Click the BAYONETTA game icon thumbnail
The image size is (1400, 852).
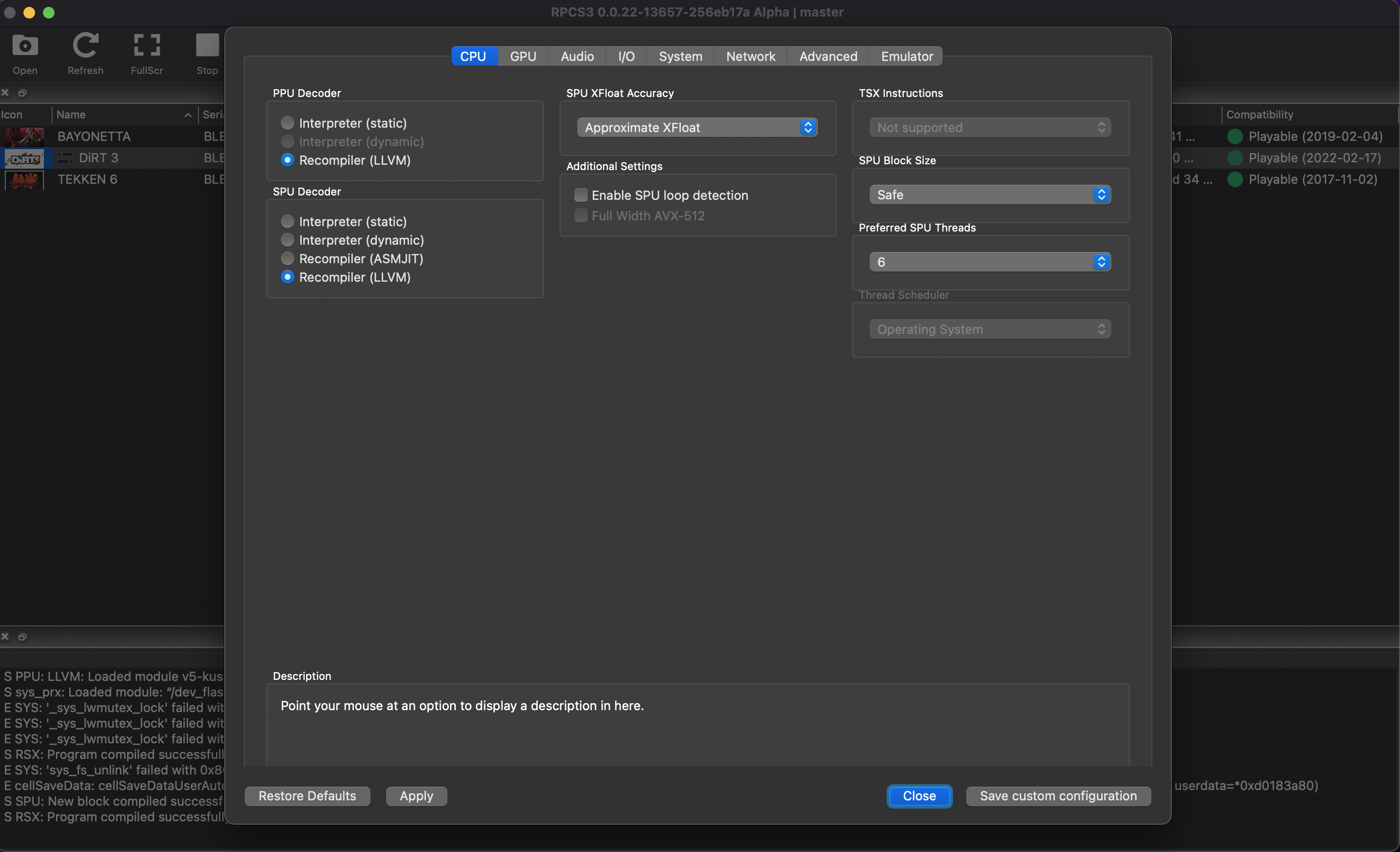[x=24, y=136]
